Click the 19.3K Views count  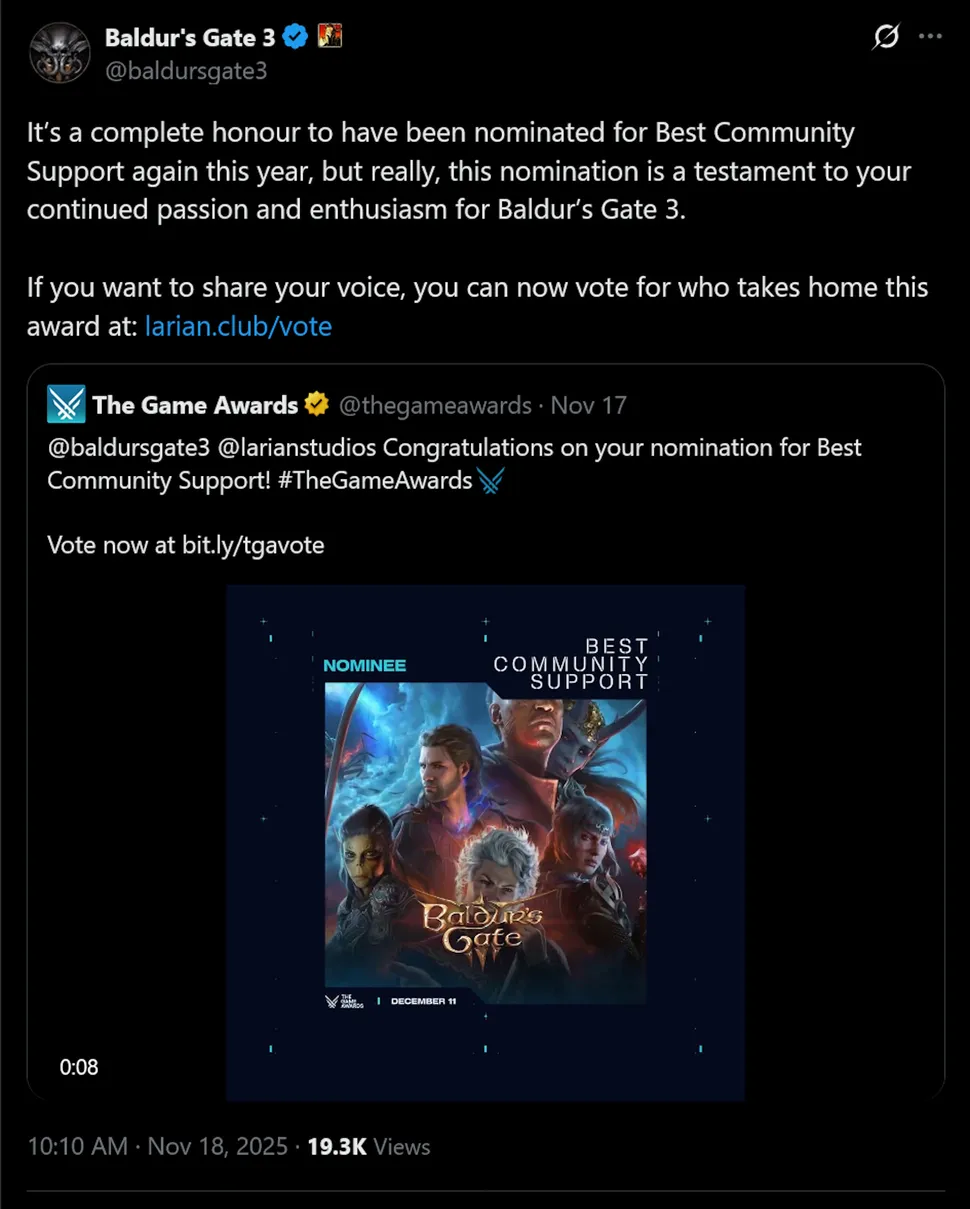pyautogui.click(x=369, y=1146)
